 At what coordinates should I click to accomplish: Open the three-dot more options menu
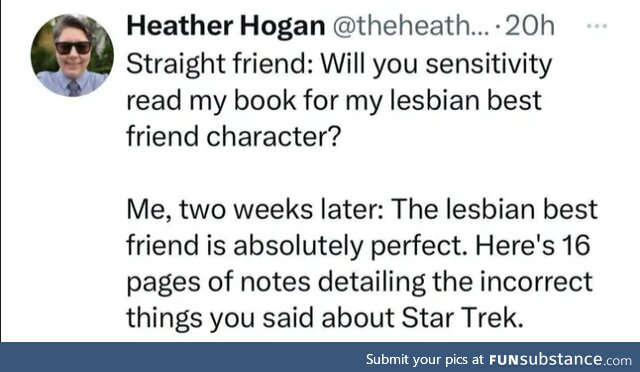pos(597,26)
